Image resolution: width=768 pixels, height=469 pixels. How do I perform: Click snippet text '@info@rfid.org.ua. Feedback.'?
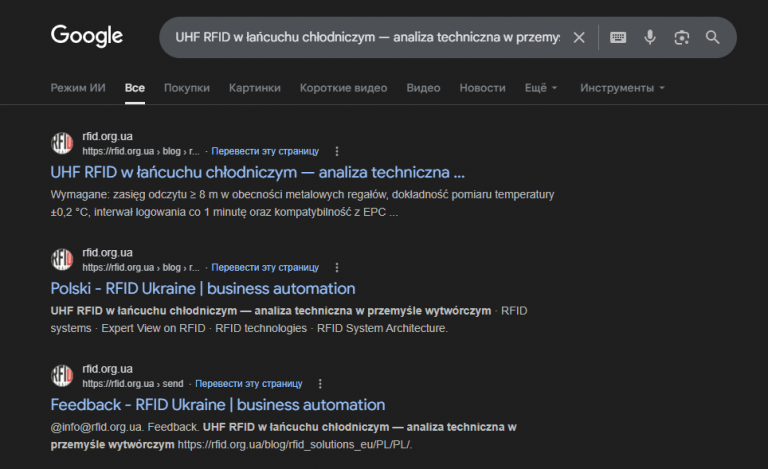click(x=124, y=427)
